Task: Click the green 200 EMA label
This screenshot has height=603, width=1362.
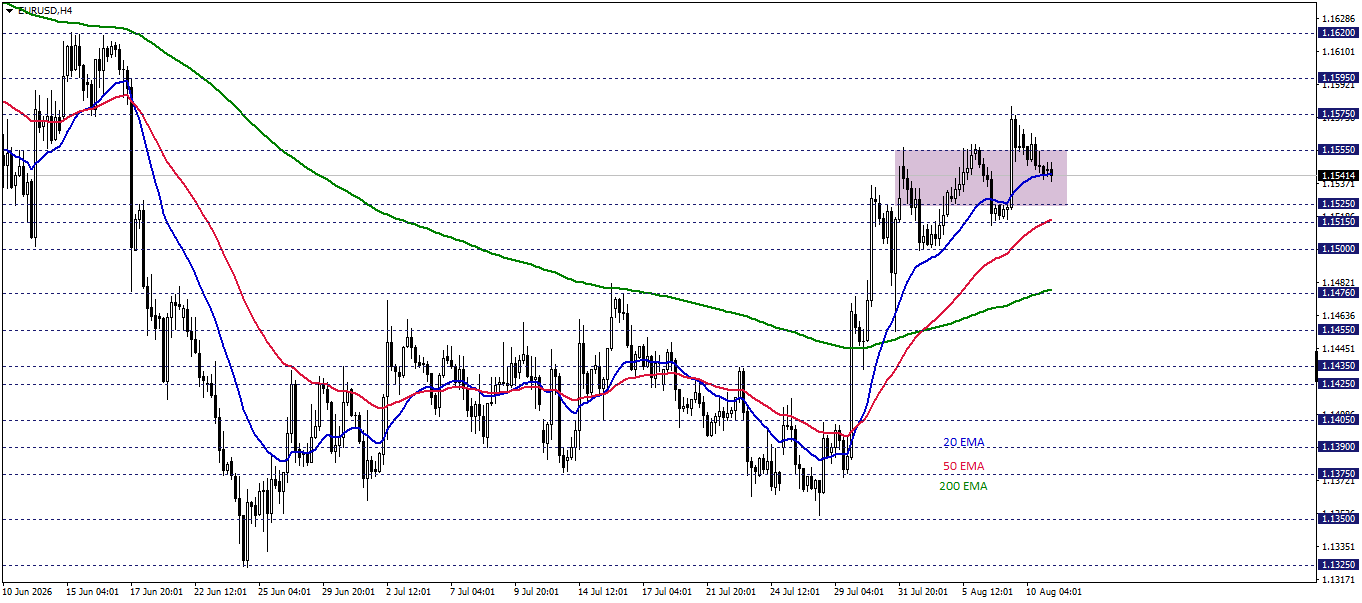Action: click(x=963, y=486)
